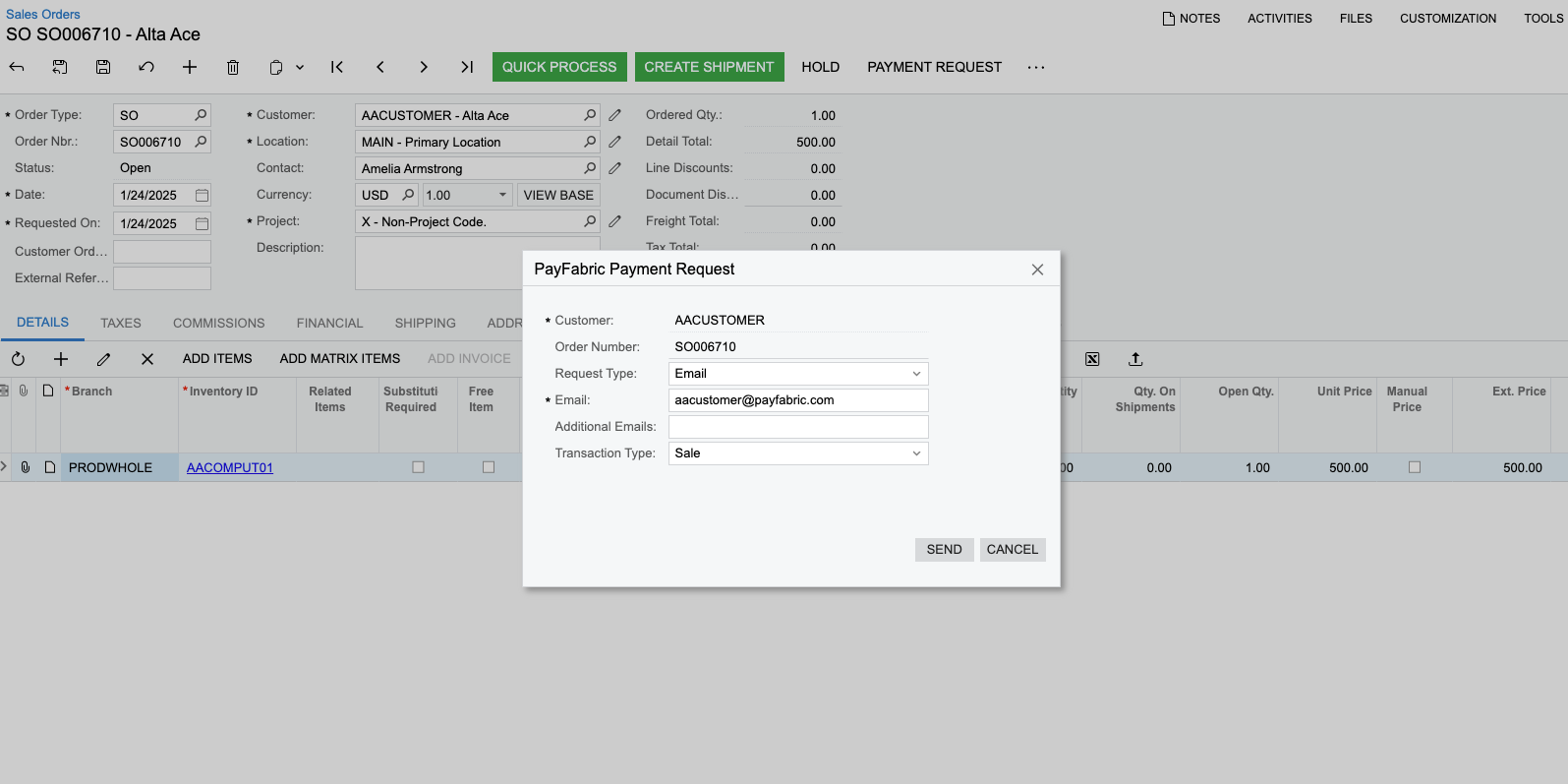Look up Contact with magnifier icon
The image size is (1568, 784).
[590, 168]
